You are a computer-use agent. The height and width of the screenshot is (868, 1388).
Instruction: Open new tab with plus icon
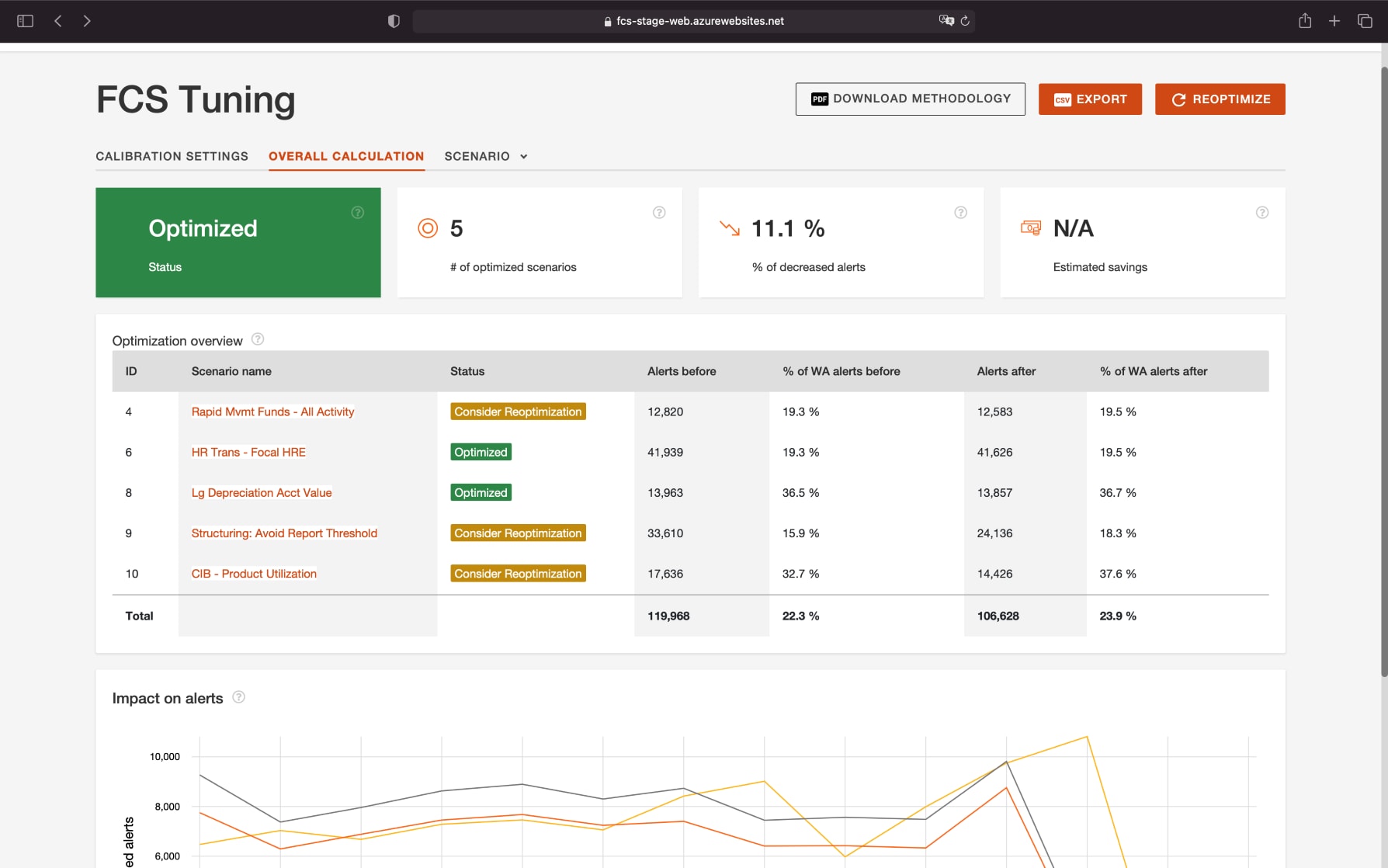point(1334,21)
